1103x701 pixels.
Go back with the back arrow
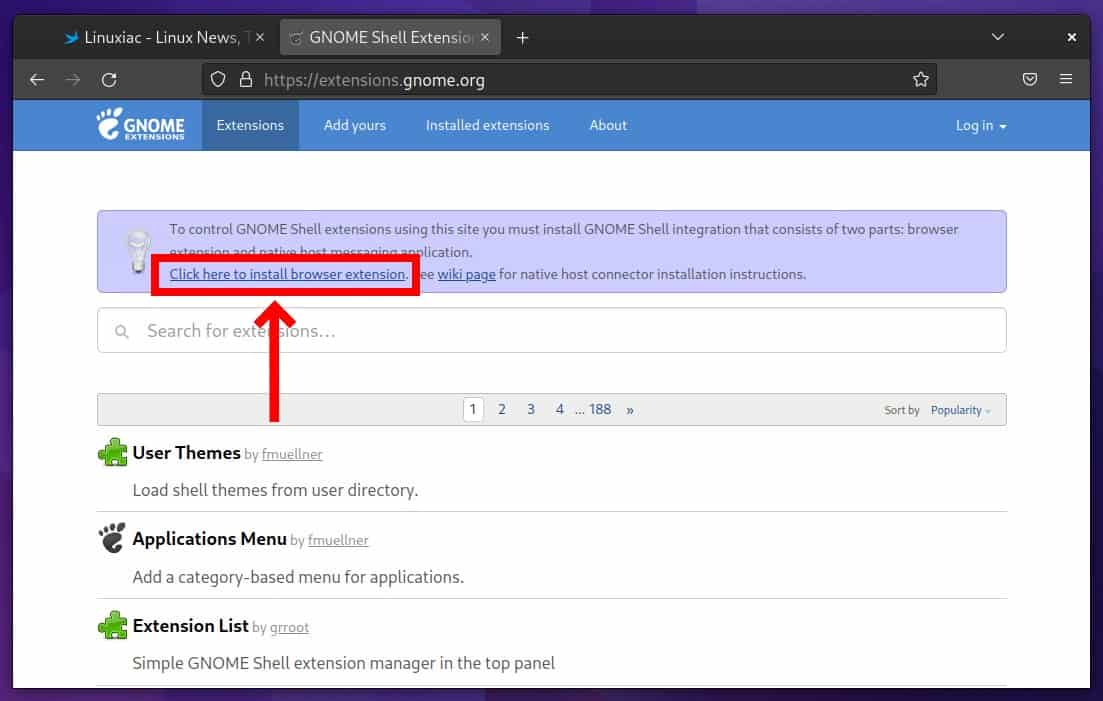[x=37, y=80]
